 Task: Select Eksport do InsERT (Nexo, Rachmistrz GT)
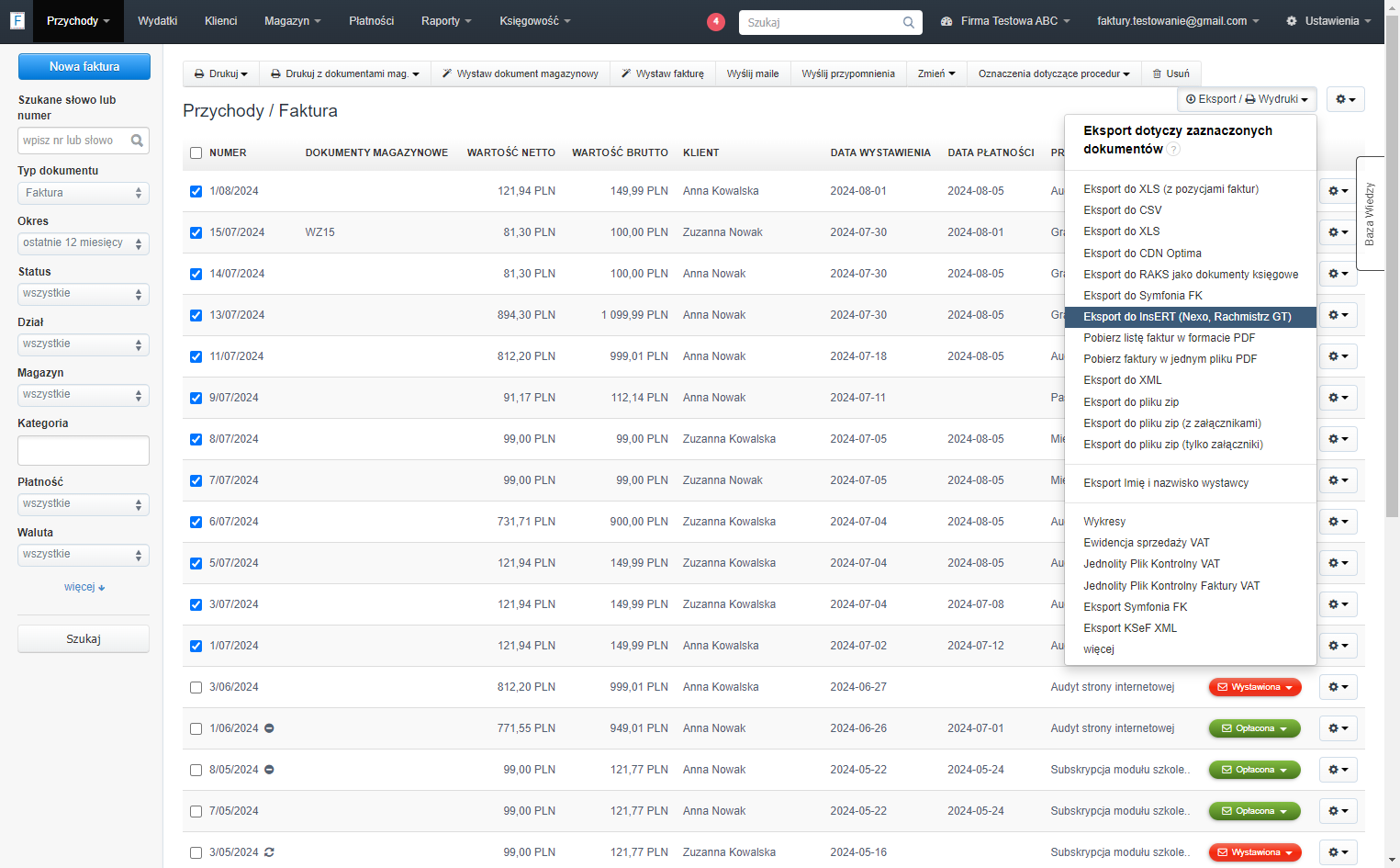(x=1191, y=317)
